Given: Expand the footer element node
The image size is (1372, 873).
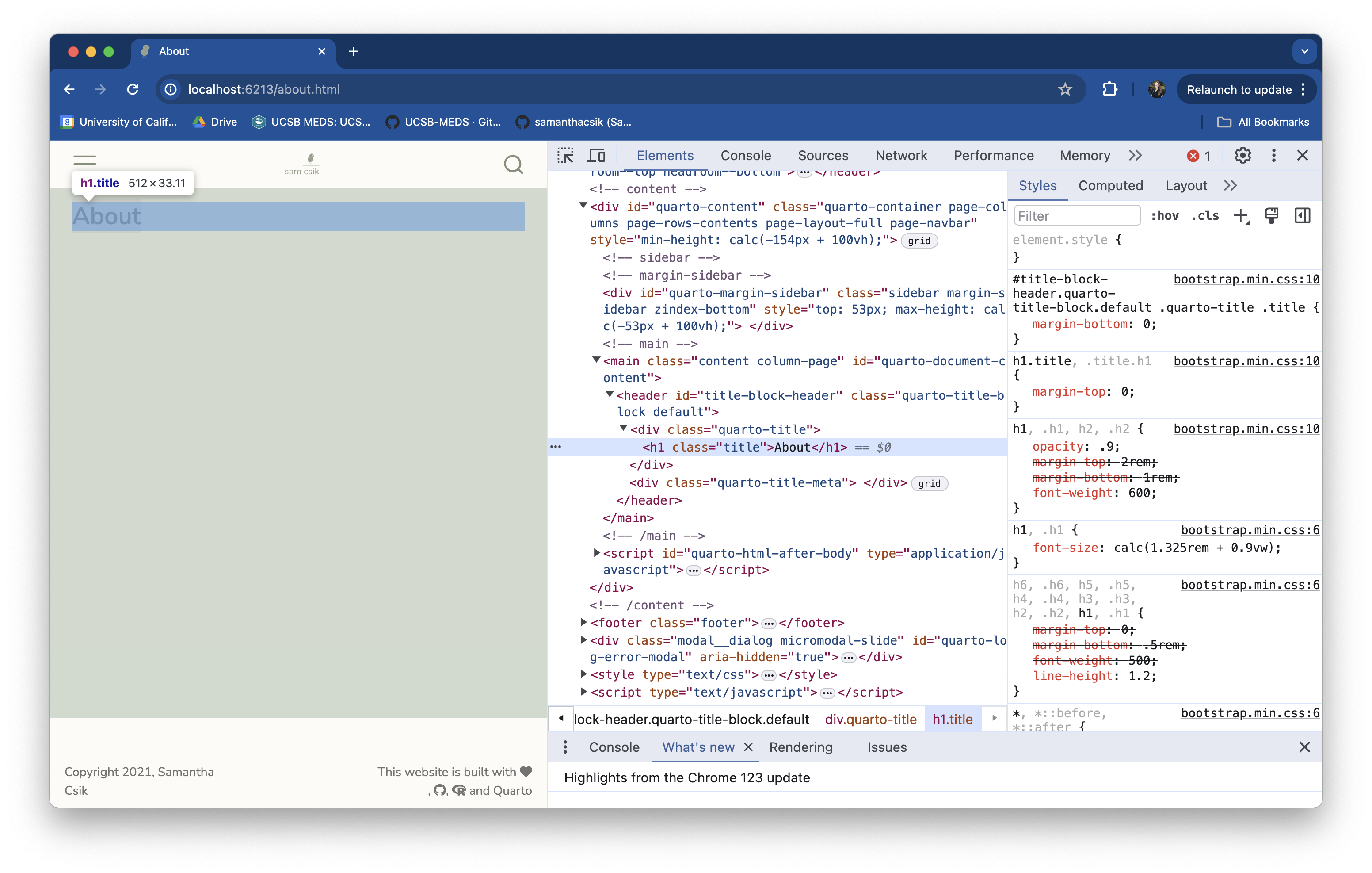Looking at the screenshot, I should [x=583, y=623].
